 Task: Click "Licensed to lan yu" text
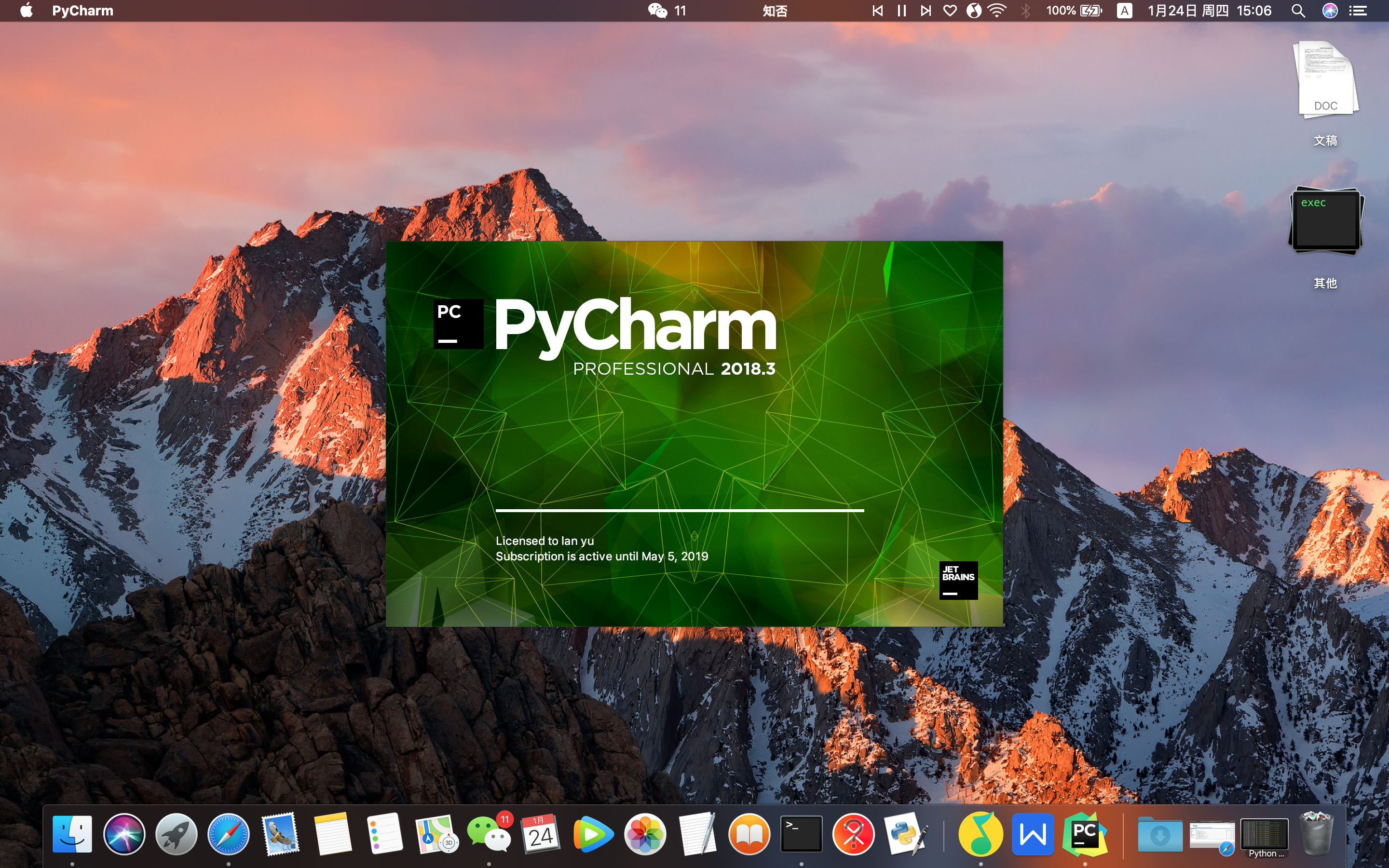click(545, 541)
